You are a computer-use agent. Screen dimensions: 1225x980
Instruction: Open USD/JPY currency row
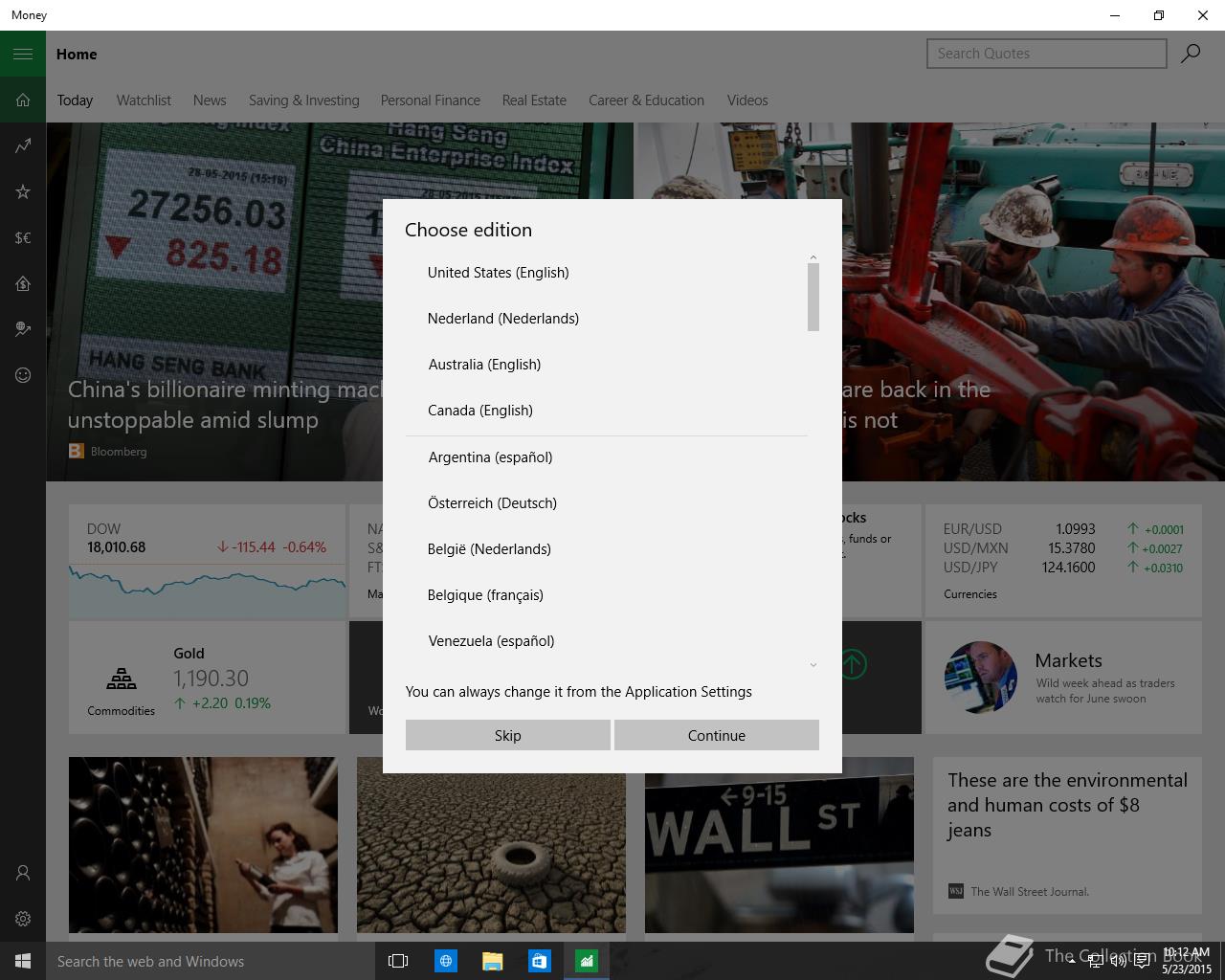[1063, 568]
